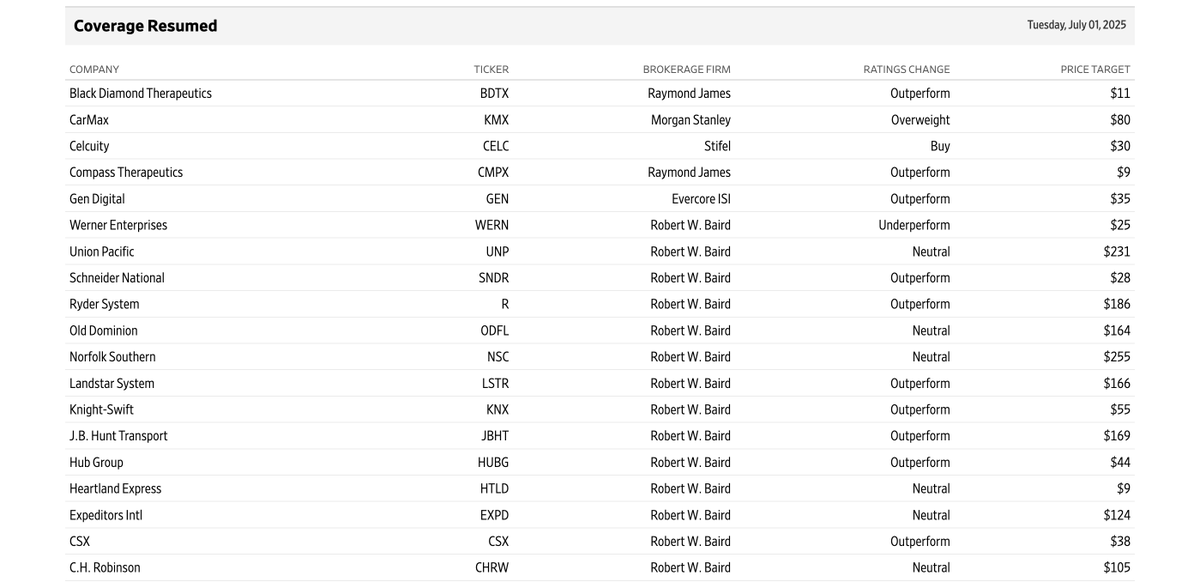Click the Coverage Resumed heading
Viewport: 1200px width, 588px height.
145,26
